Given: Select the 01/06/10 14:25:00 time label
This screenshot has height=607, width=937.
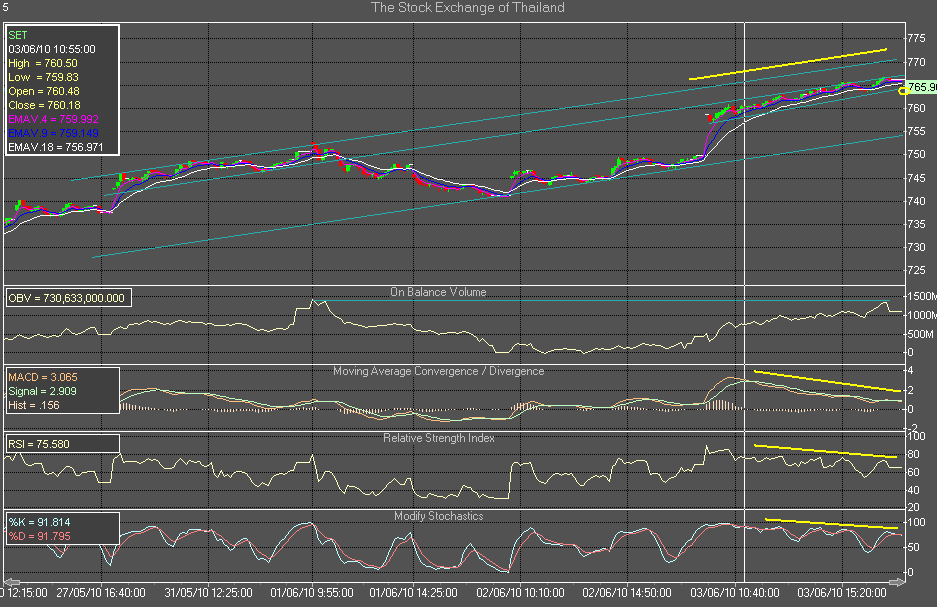Looking at the screenshot, I should click(414, 593).
